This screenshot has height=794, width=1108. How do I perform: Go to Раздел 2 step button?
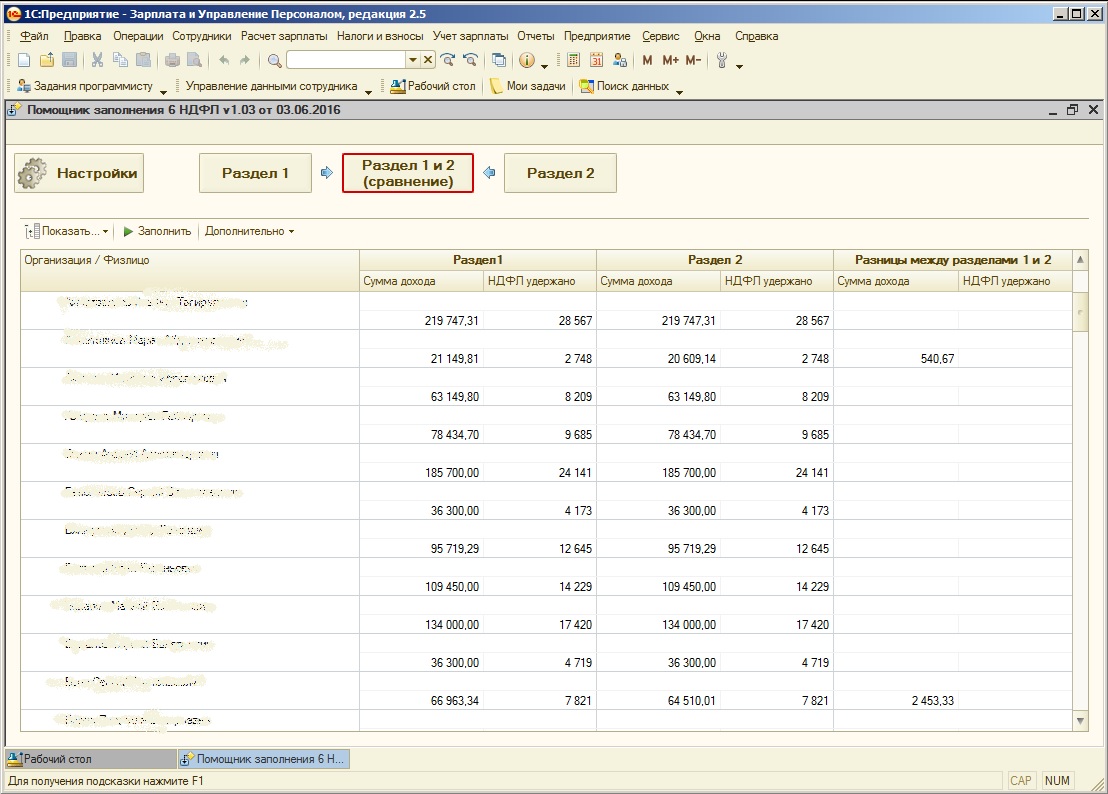[560, 173]
